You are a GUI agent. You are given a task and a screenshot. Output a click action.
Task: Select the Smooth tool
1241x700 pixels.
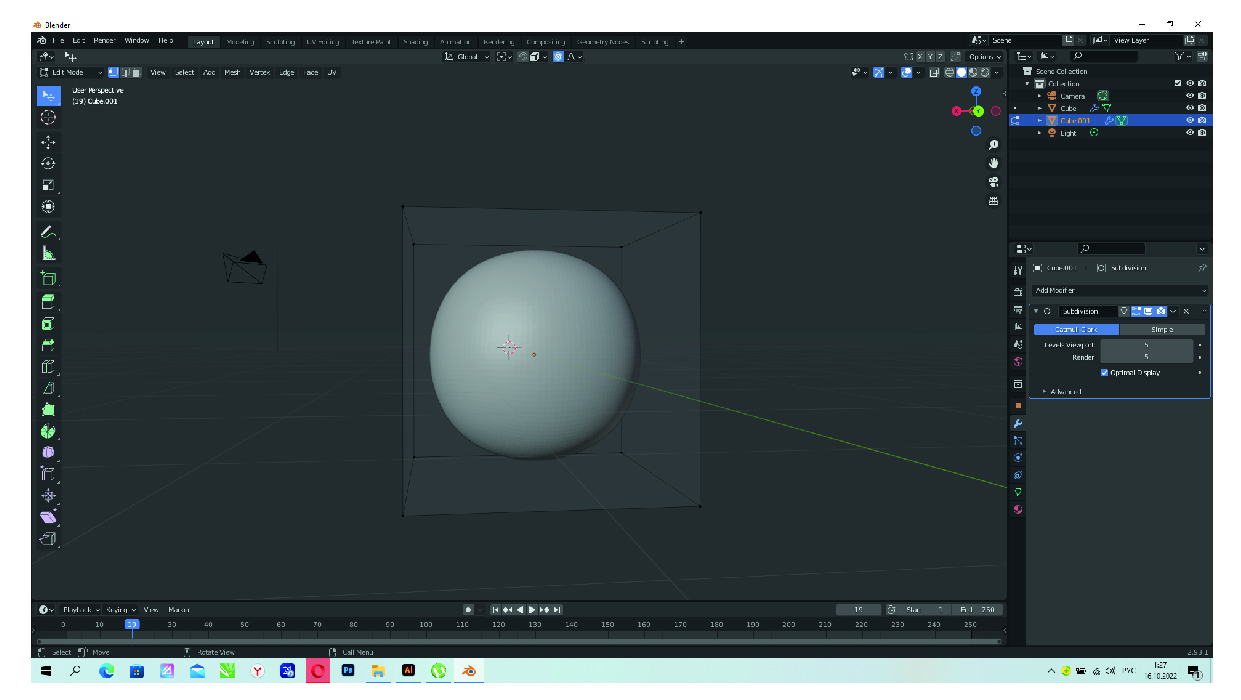click(x=48, y=453)
